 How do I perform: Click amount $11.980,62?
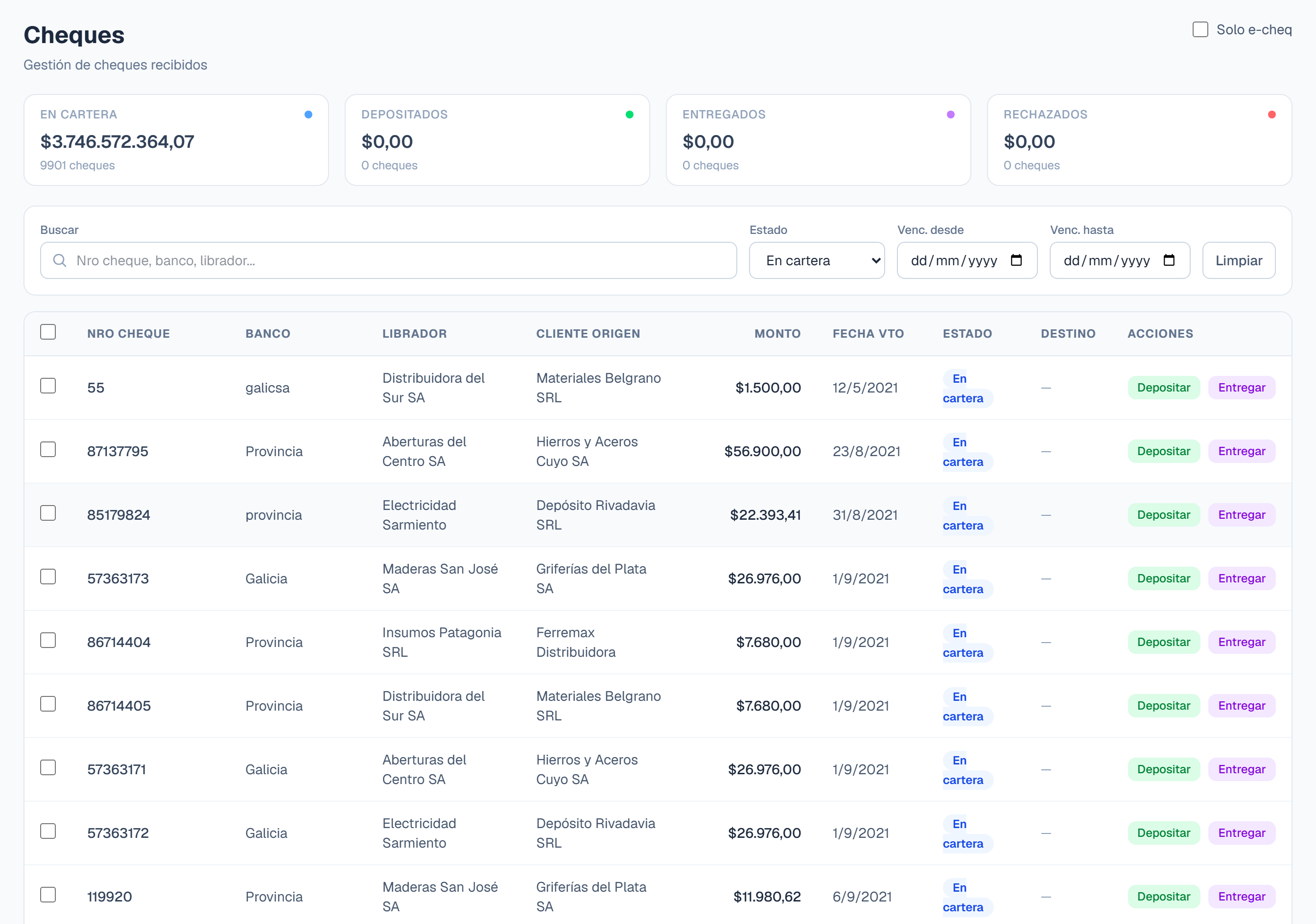[767, 897]
